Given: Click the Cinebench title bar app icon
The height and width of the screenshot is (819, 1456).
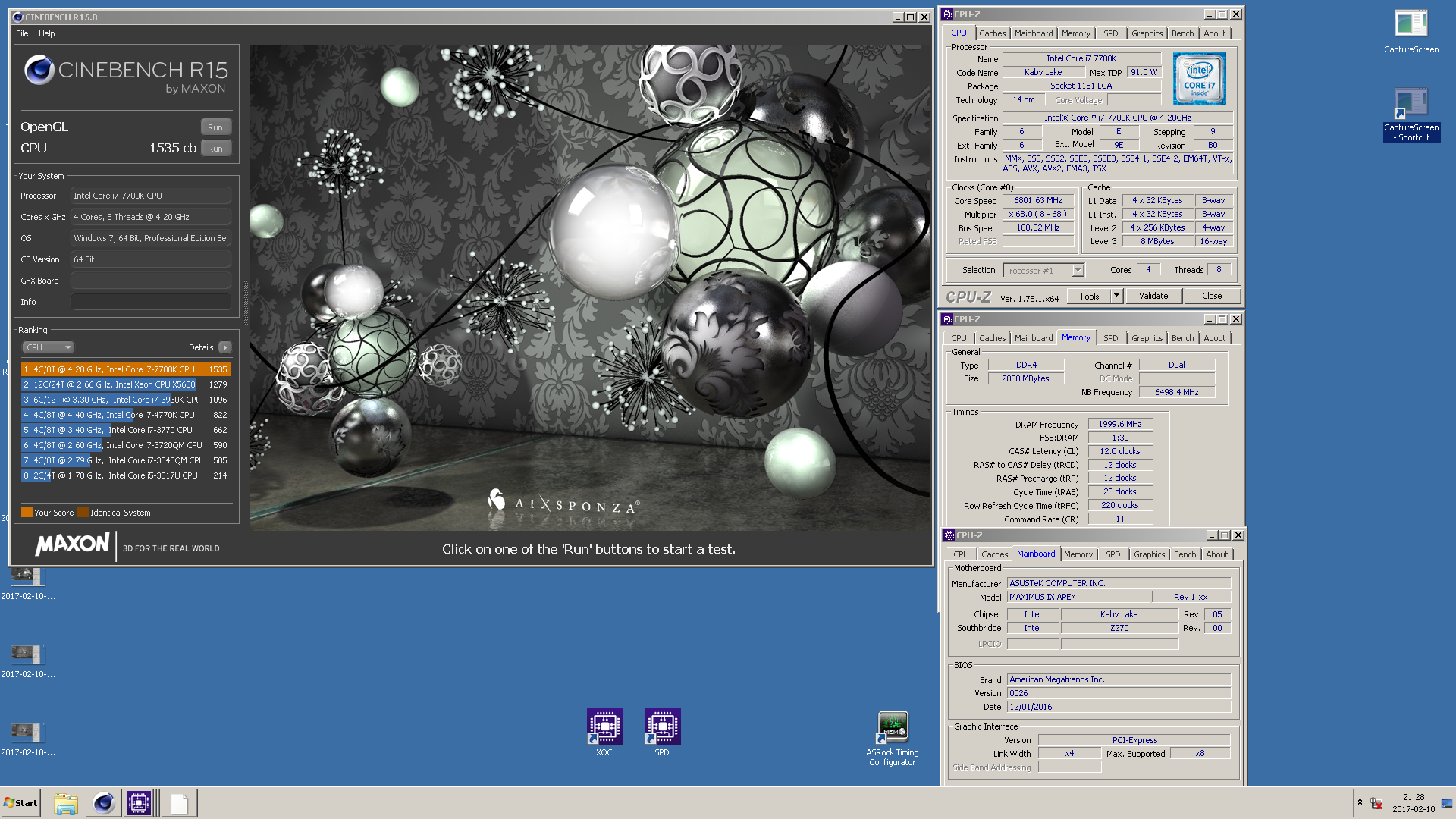Looking at the screenshot, I should (x=18, y=17).
